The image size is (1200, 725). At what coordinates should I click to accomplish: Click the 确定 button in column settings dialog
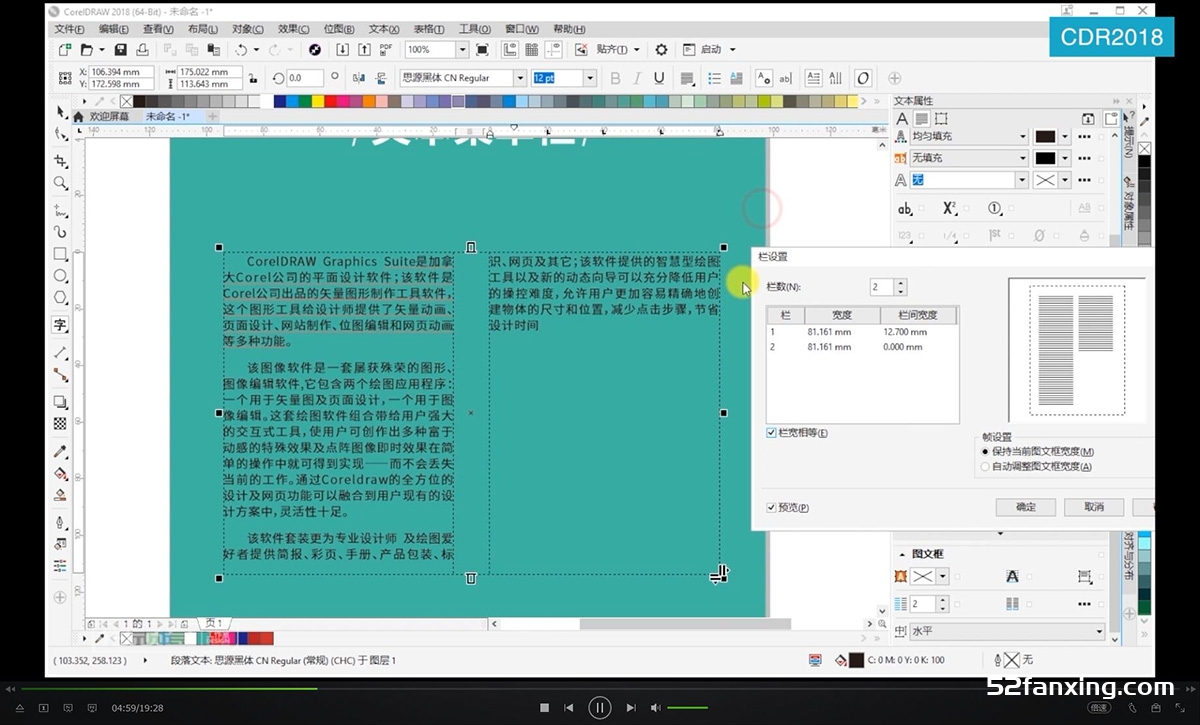coord(1025,507)
